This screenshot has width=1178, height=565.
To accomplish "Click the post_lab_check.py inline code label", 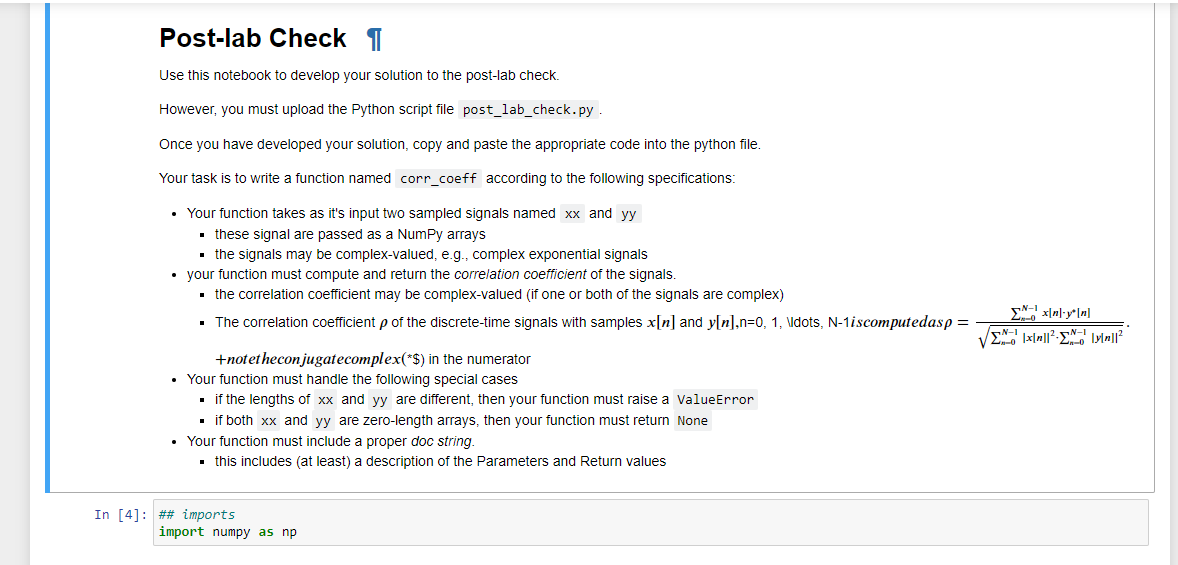I will click(x=528, y=110).
